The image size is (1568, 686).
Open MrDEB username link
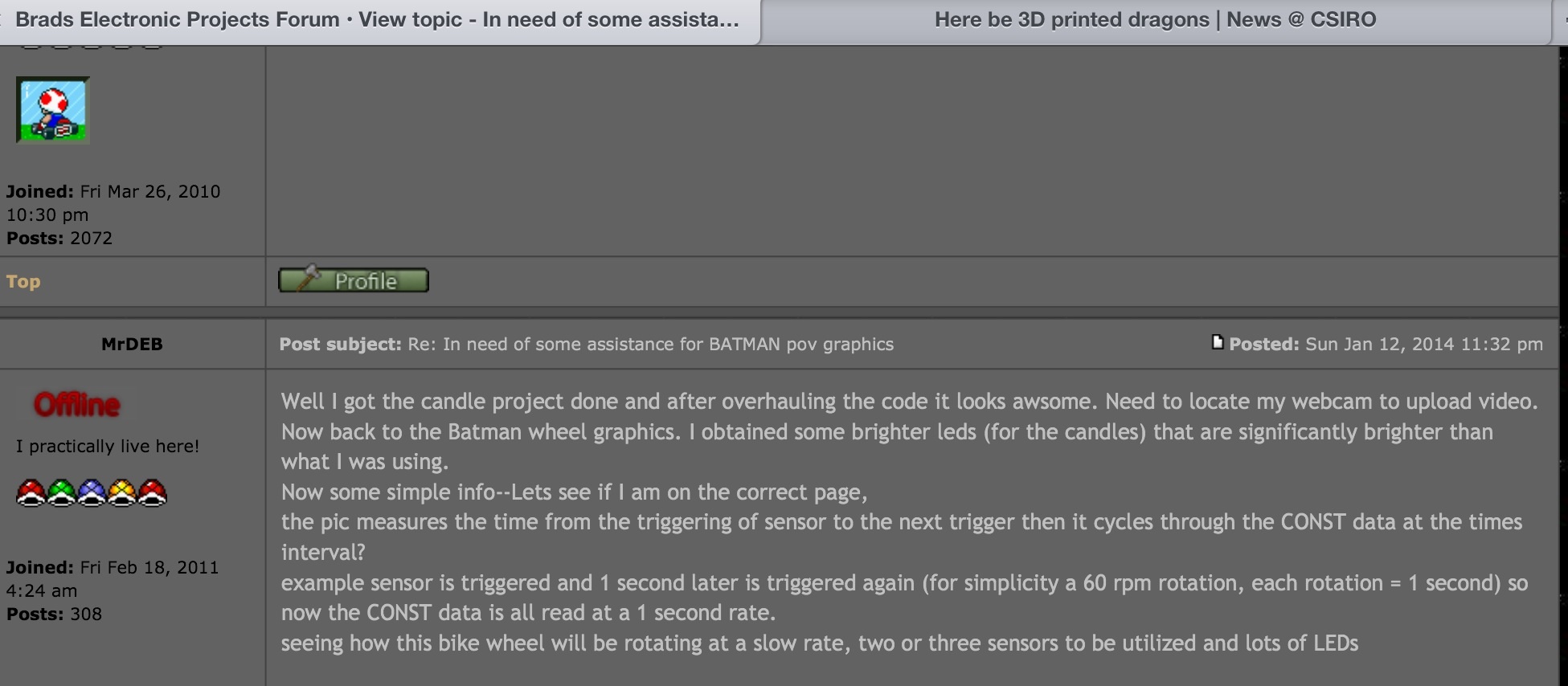pyautogui.click(x=132, y=344)
